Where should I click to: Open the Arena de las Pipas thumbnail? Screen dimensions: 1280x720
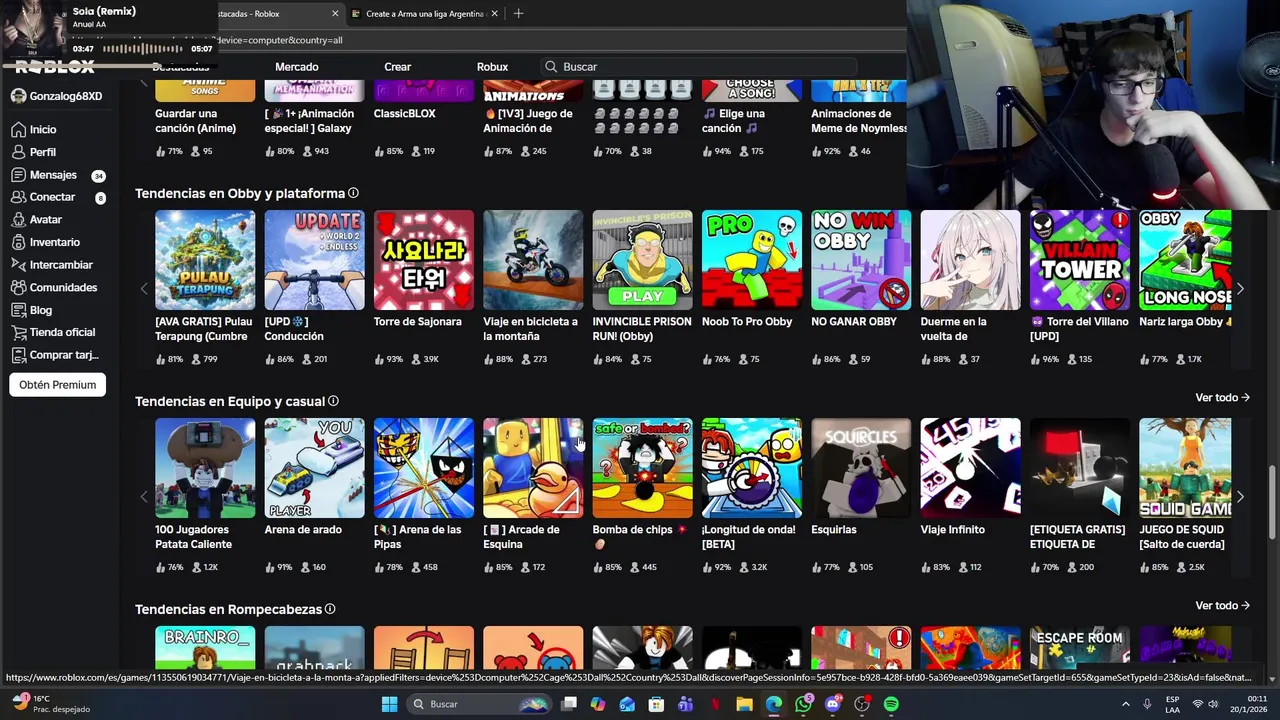coord(424,468)
